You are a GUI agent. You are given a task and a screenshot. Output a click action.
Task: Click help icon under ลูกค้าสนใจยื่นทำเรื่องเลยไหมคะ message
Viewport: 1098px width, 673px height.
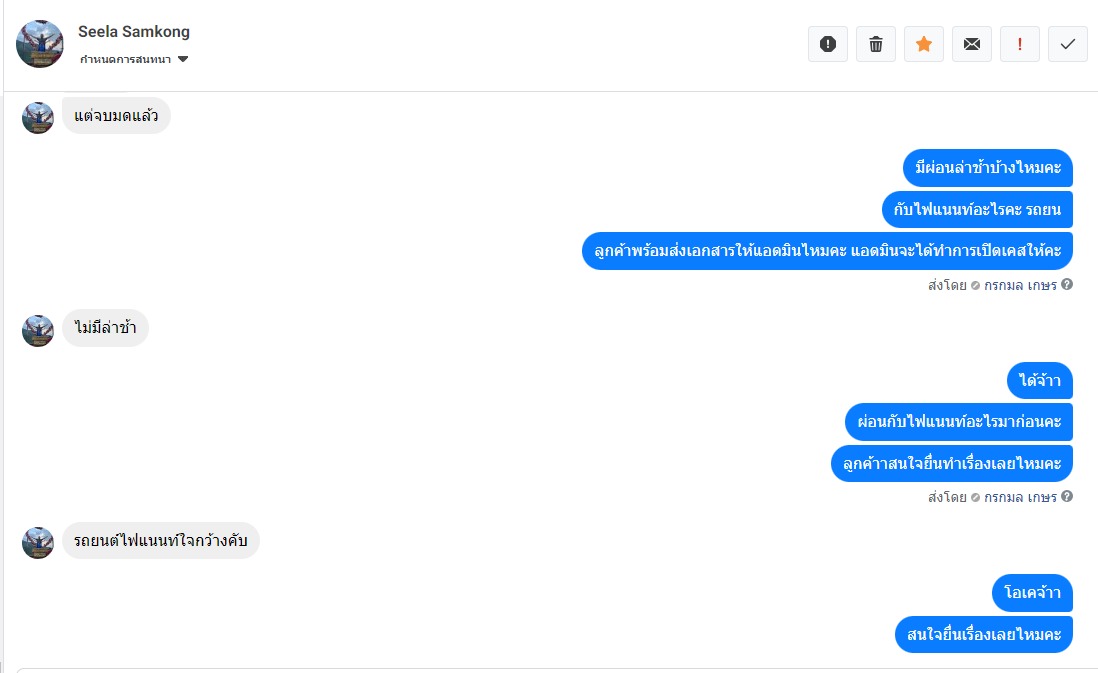click(x=1067, y=497)
